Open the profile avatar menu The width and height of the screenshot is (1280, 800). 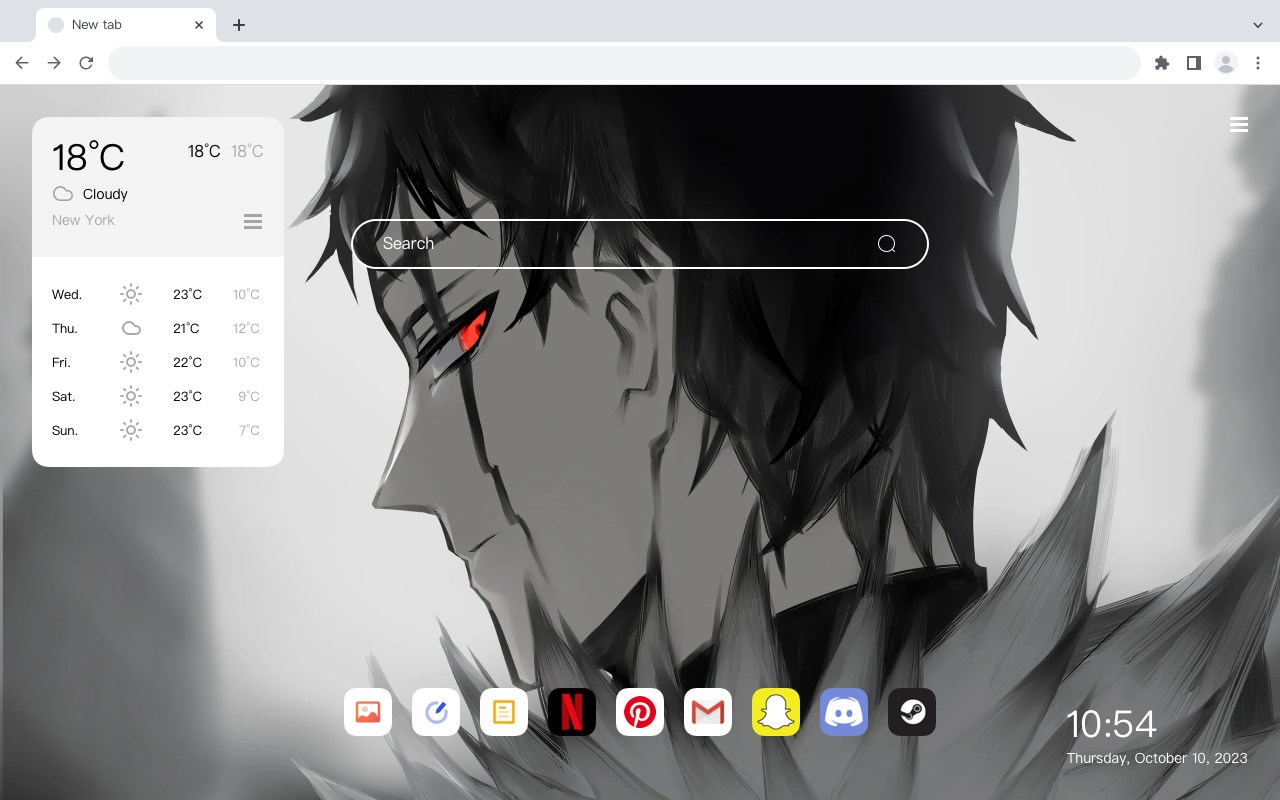(1226, 63)
